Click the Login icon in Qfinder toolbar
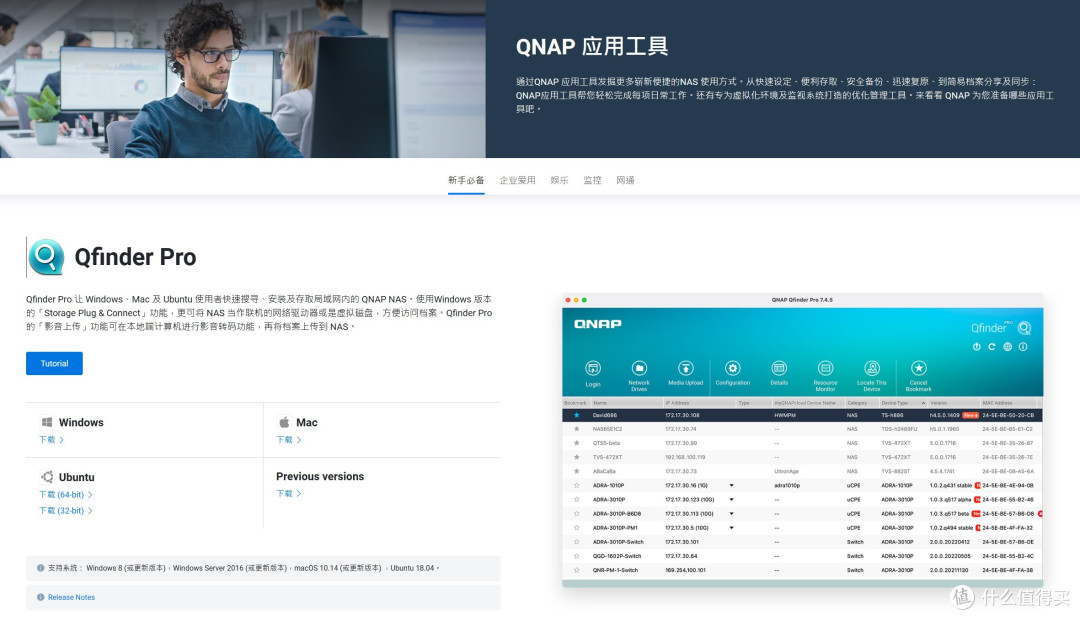The width and height of the screenshot is (1080, 620). (593, 368)
